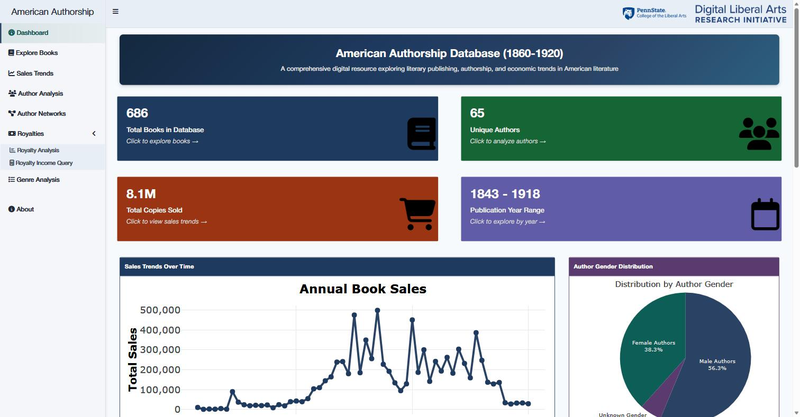Click the About info icon
Image resolution: width=800 pixels, height=417 pixels.
click(x=11, y=209)
